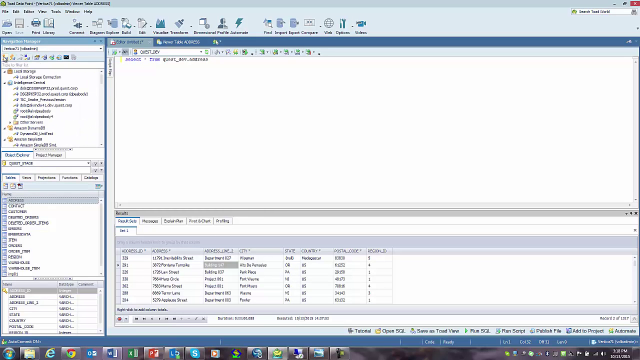
Task: Click the Excel icon in taskbar
Action: (x=133, y=353)
